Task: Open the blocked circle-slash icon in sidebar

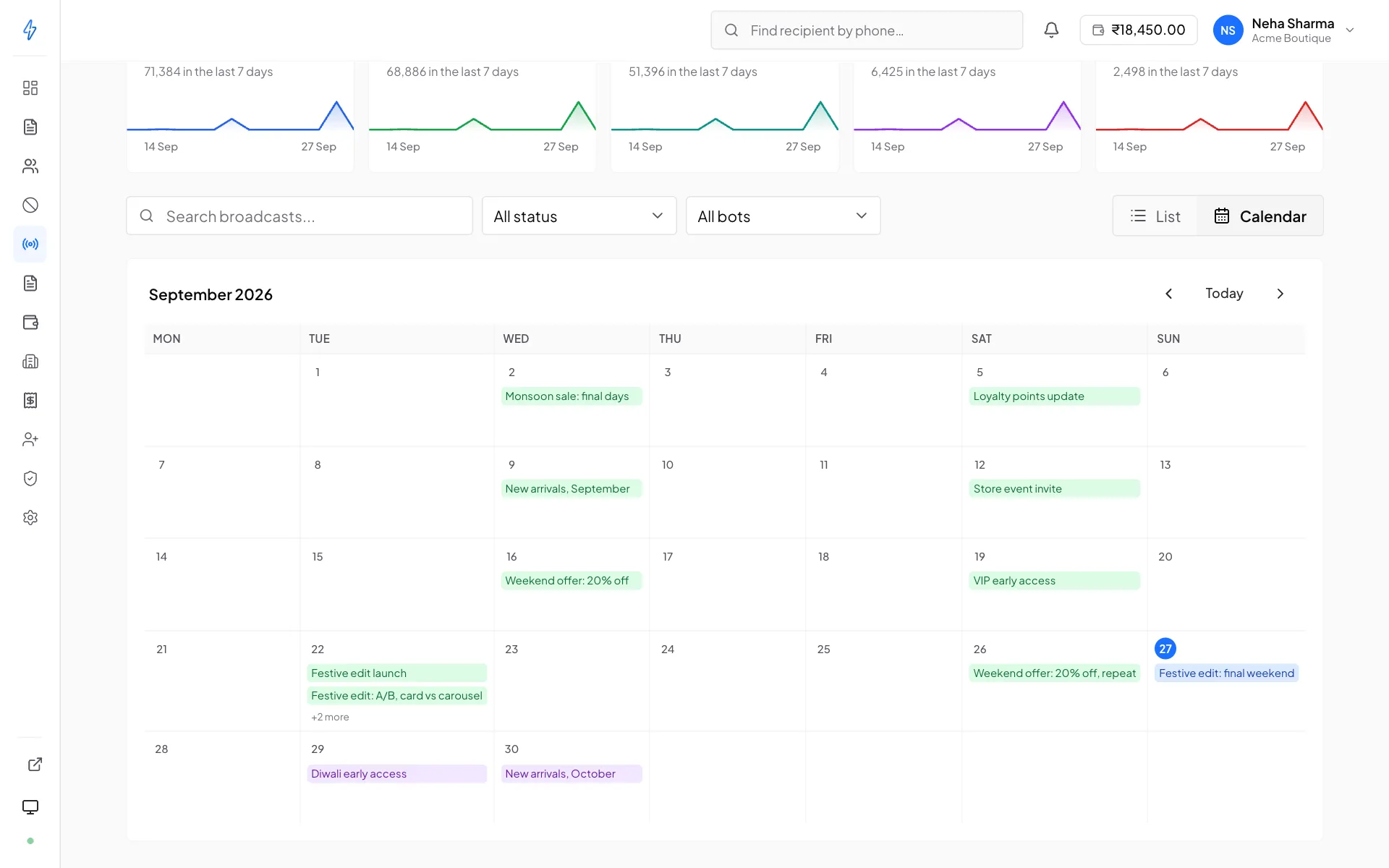Action: (30, 205)
